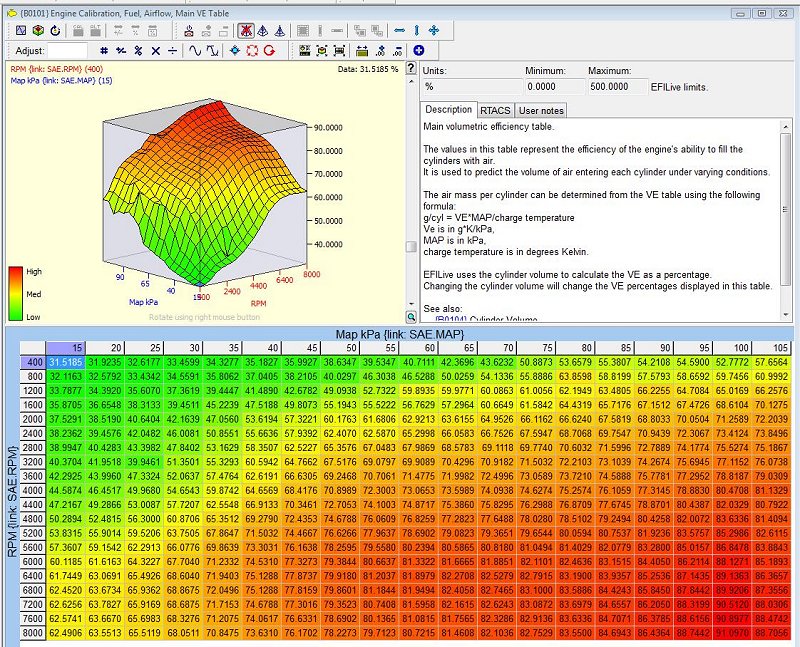Click the red circular arrow icon
The image size is (800, 647).
269,51
